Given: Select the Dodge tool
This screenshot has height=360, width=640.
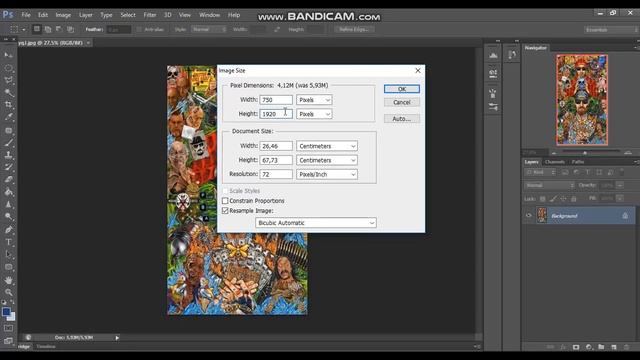Looking at the screenshot, I should [x=9, y=217].
